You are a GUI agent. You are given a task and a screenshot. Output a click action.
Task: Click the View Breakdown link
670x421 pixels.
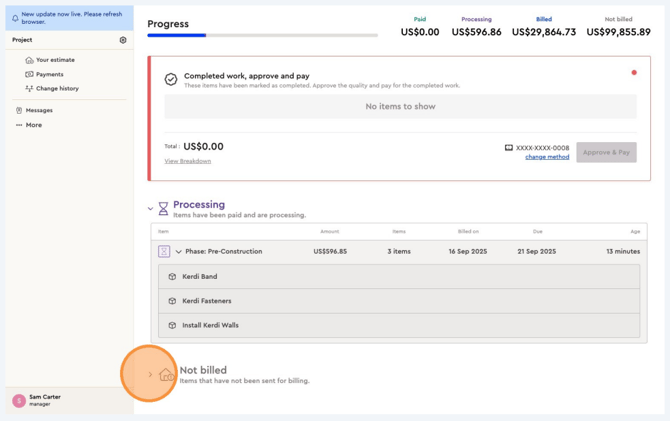187,161
